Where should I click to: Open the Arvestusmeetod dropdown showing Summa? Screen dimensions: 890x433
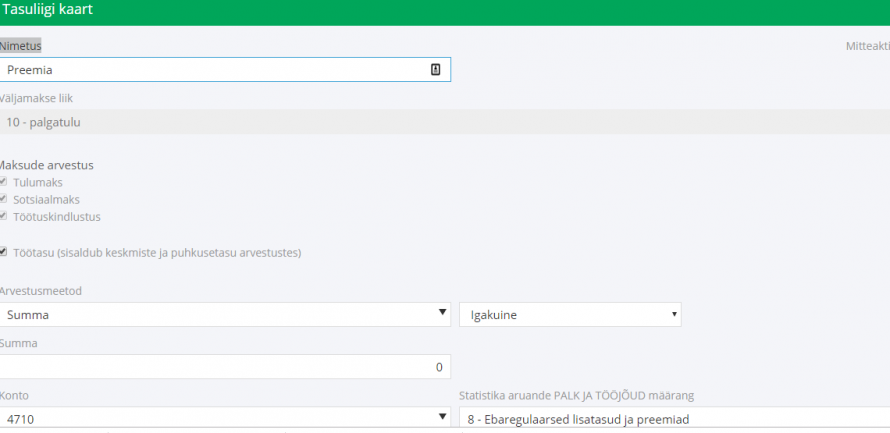click(x=225, y=315)
